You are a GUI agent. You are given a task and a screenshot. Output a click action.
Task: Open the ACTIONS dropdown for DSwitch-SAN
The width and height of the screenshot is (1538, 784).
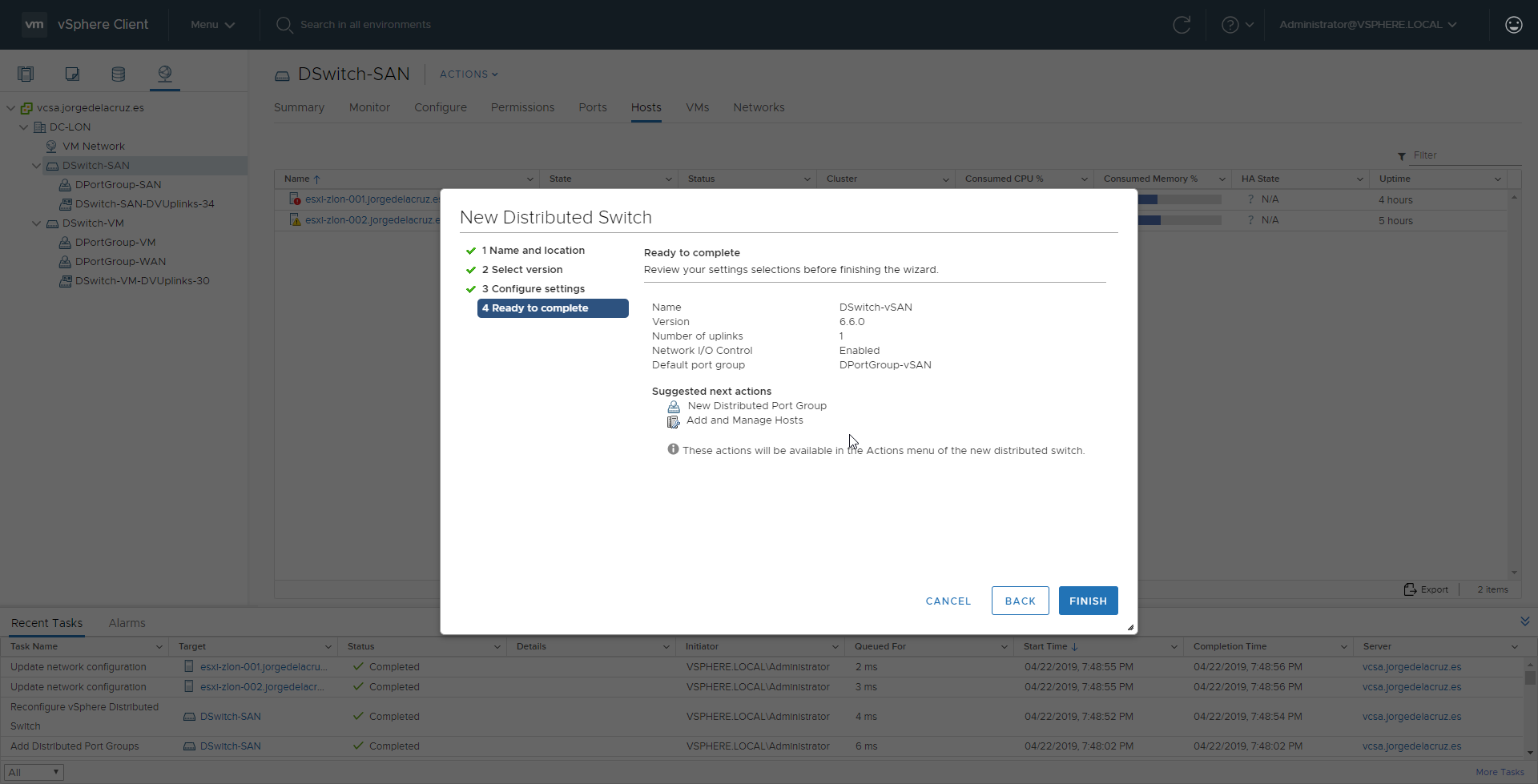tap(469, 74)
